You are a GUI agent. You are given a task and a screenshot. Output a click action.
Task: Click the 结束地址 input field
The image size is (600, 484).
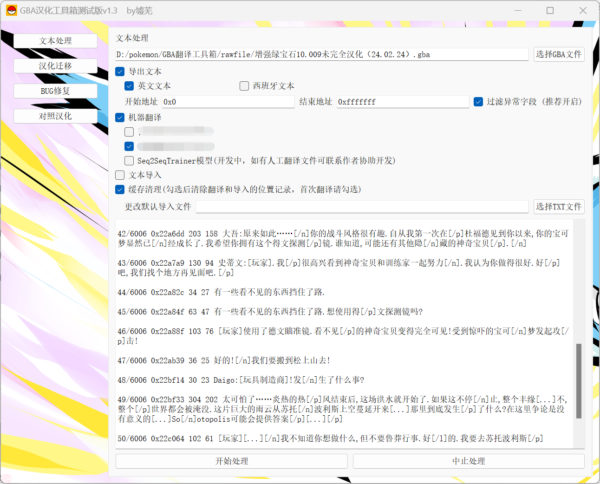[402, 101]
